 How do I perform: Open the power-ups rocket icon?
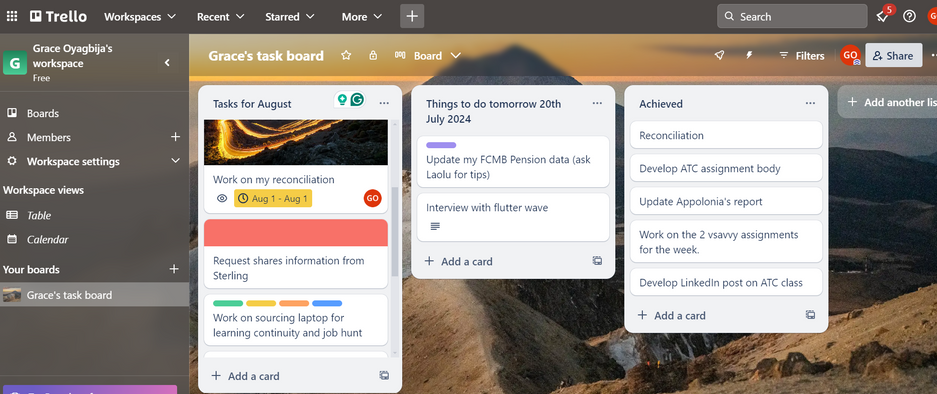719,56
